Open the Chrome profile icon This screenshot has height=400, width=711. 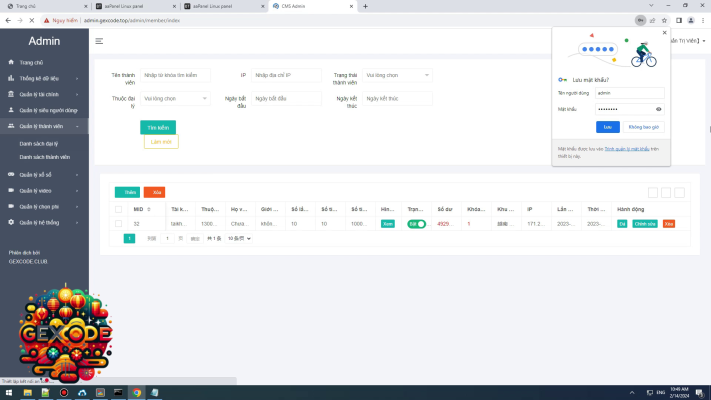click(x=691, y=20)
